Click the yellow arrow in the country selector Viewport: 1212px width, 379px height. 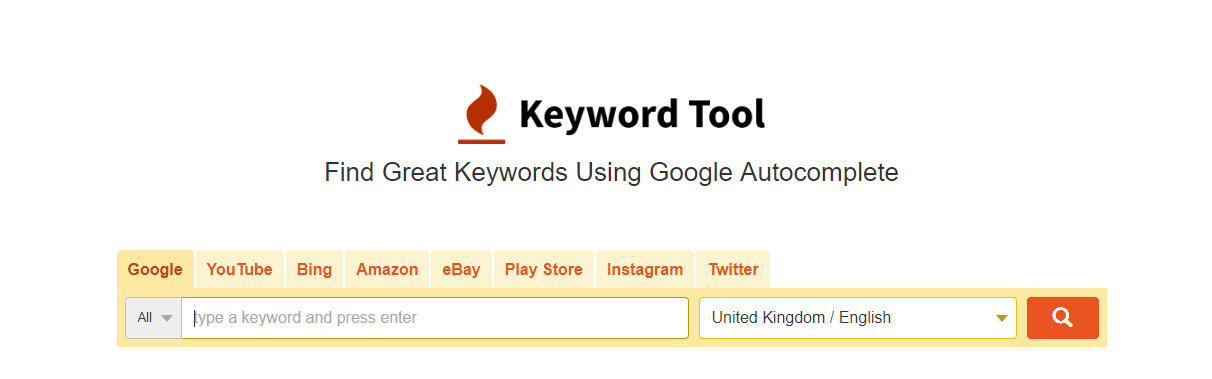tap(1001, 318)
